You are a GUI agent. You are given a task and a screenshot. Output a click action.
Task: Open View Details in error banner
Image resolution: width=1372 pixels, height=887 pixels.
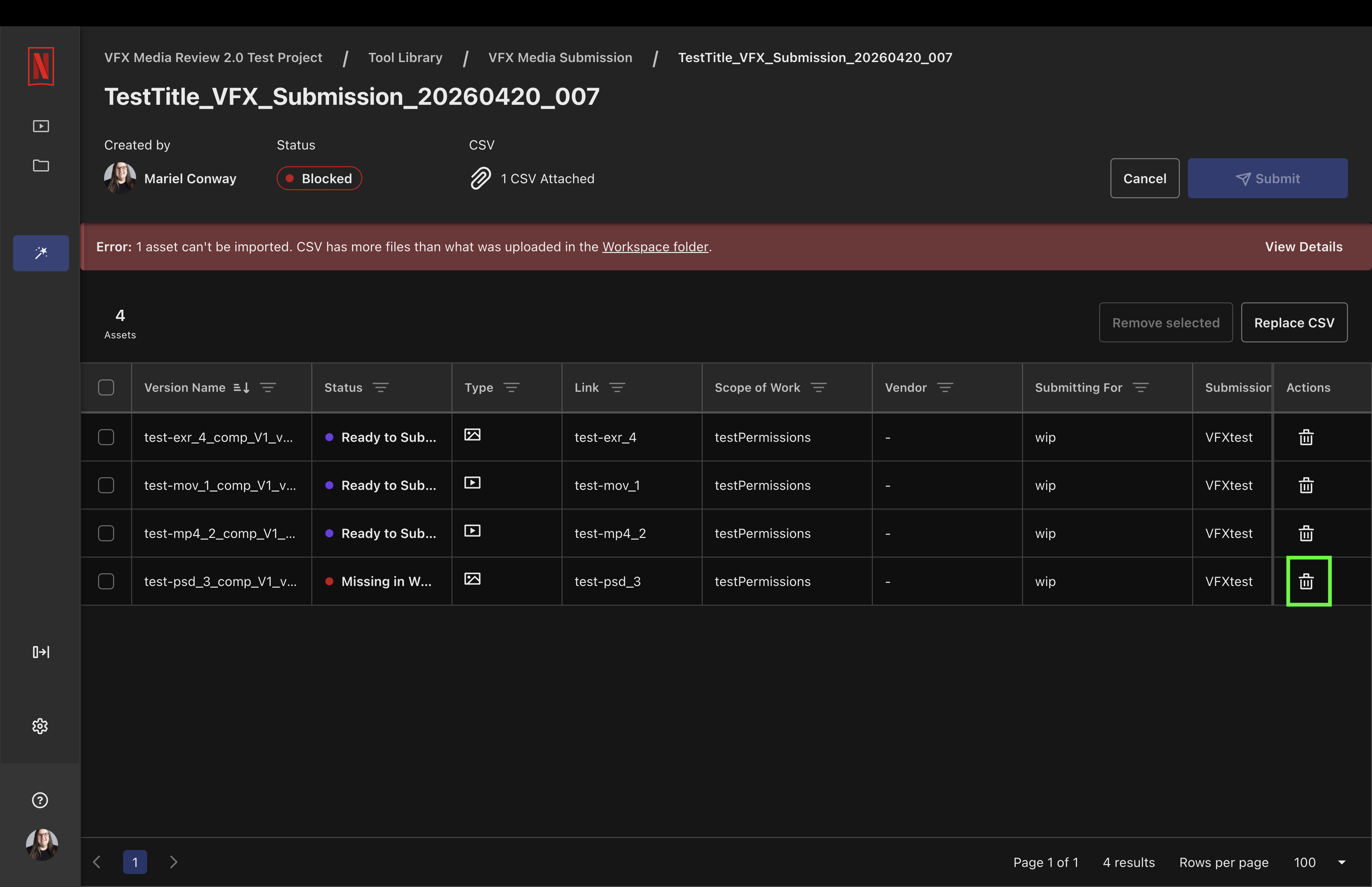tap(1304, 247)
